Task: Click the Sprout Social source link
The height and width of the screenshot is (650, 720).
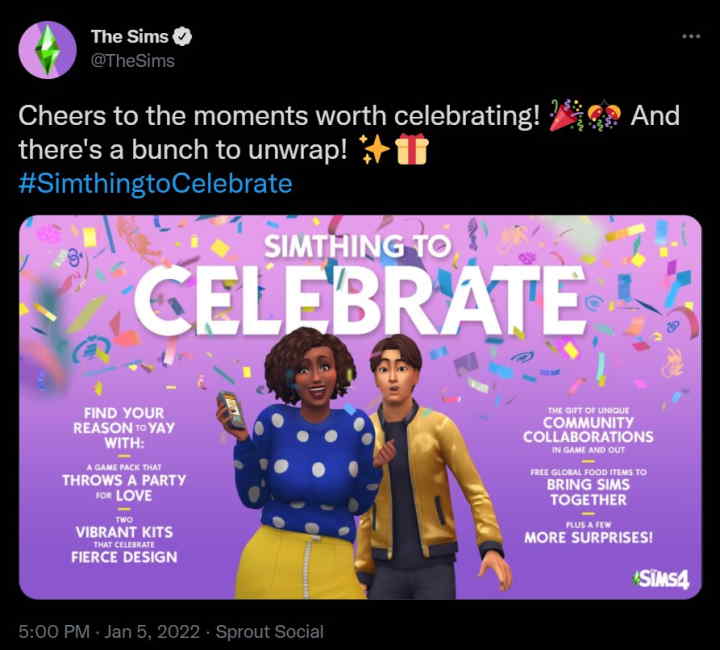Action: click(271, 631)
